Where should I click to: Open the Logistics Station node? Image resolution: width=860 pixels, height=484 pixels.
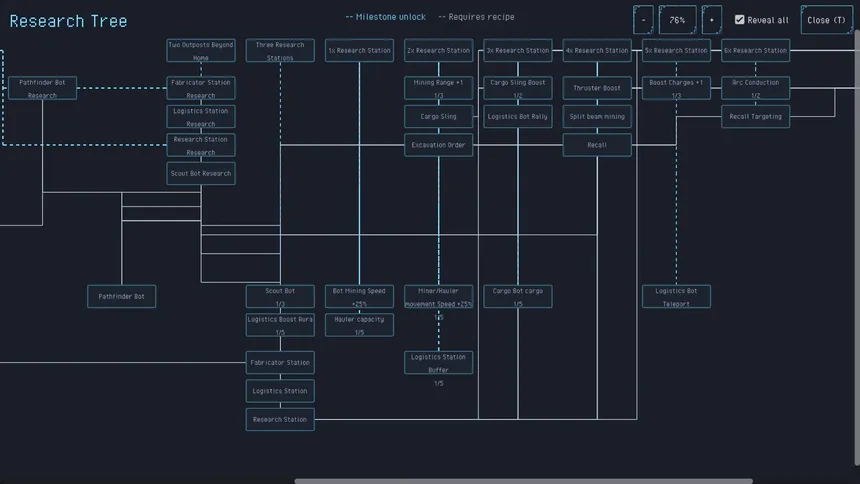click(280, 391)
